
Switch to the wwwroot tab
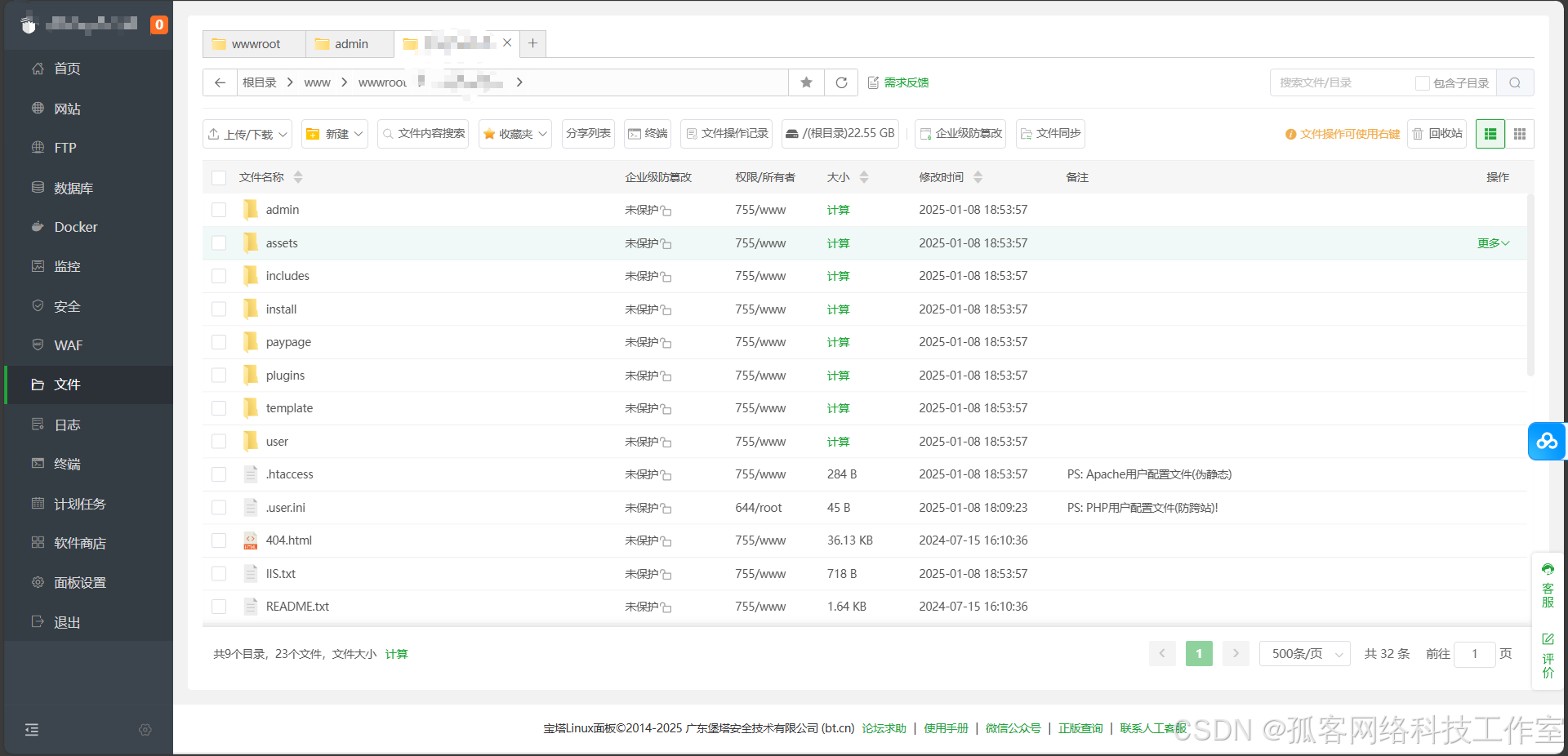tap(254, 44)
